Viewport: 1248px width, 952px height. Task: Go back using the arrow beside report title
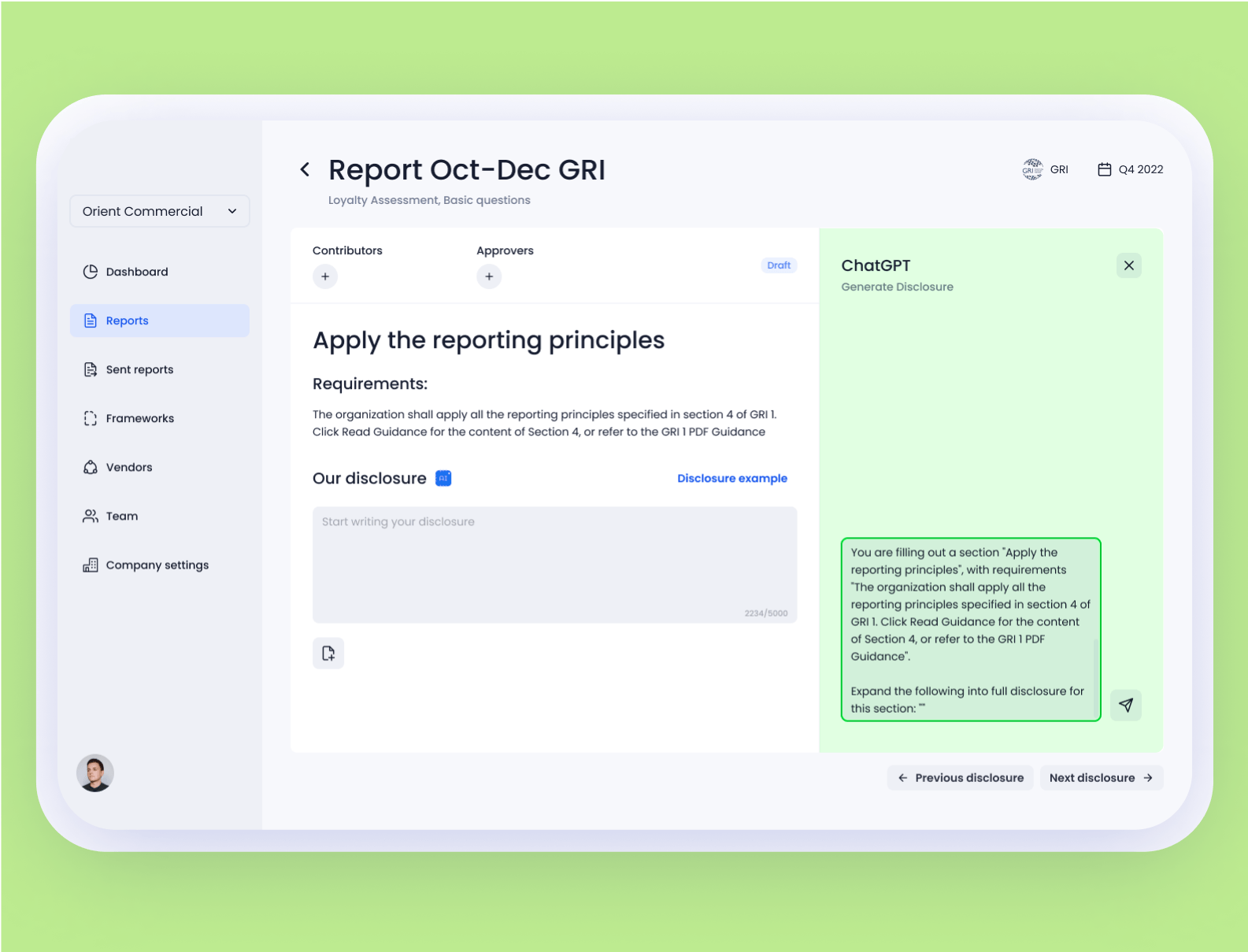(x=305, y=169)
